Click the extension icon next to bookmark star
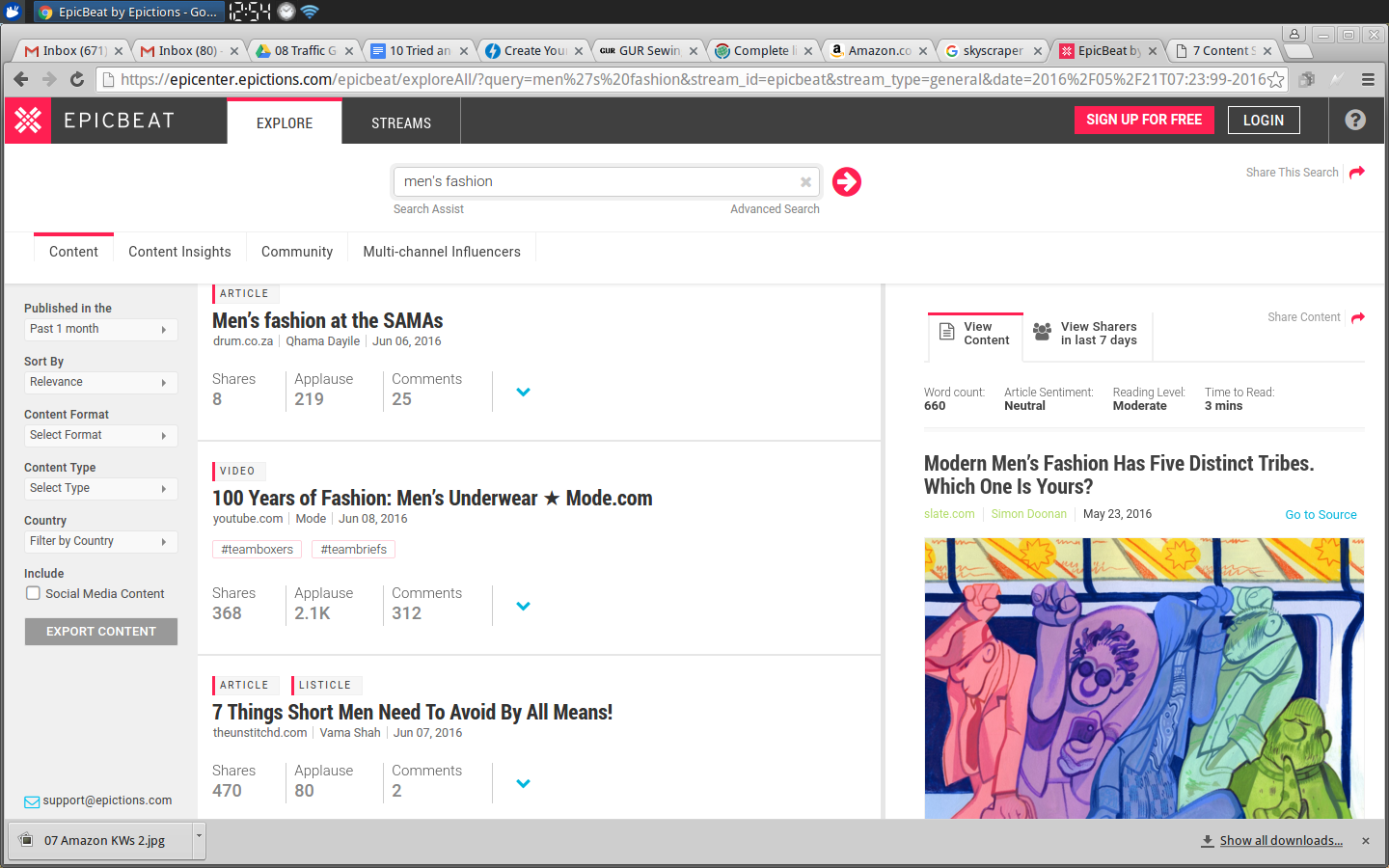Image resolution: width=1389 pixels, height=868 pixels. 1307,79
